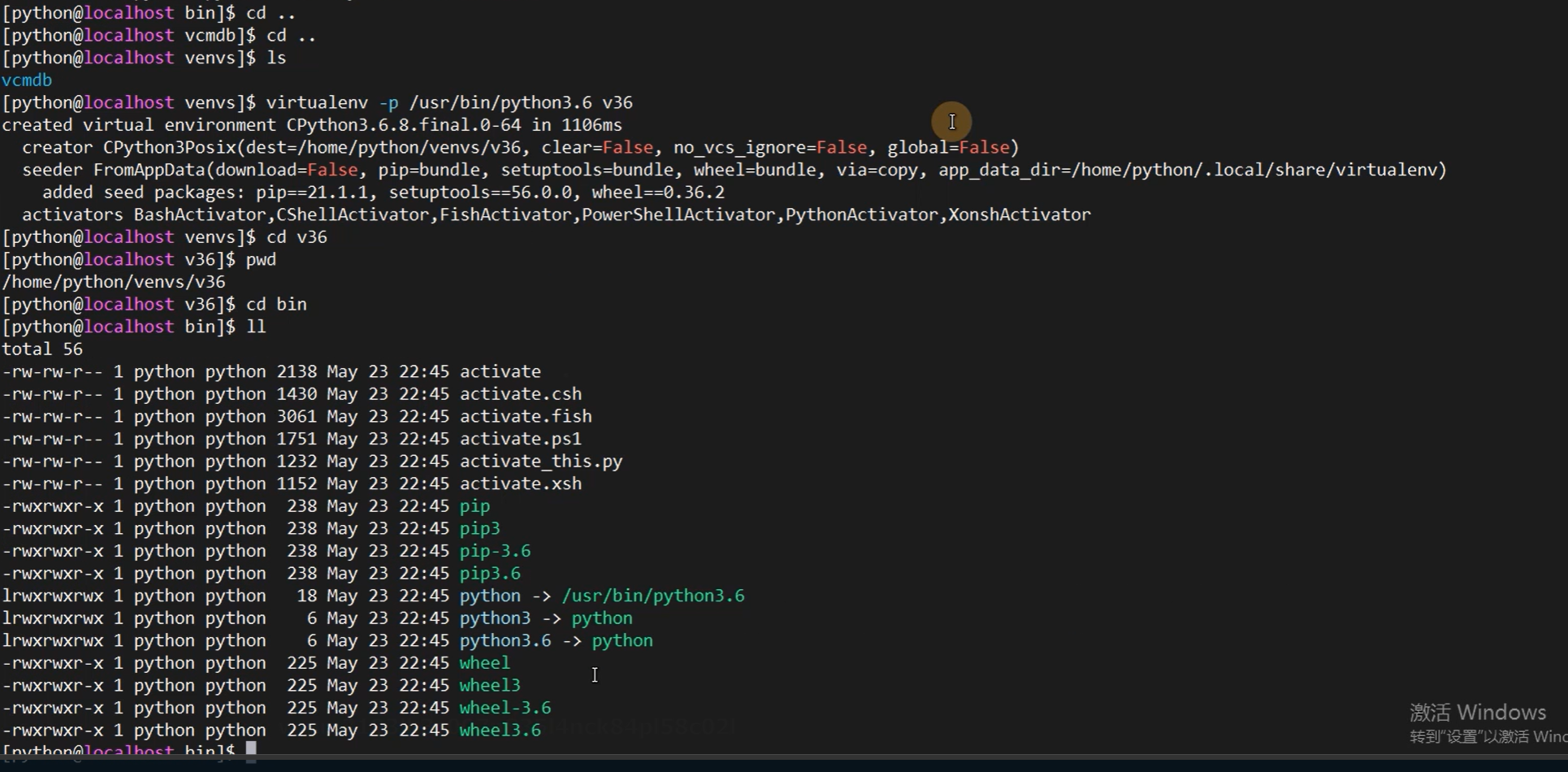Click the green pip3.6 executable name
Image resolution: width=1568 pixels, height=772 pixels.
[489, 574]
